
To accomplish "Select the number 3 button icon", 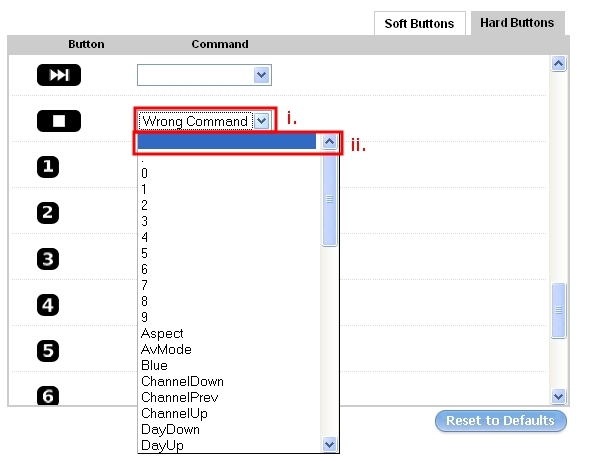I will (48, 259).
